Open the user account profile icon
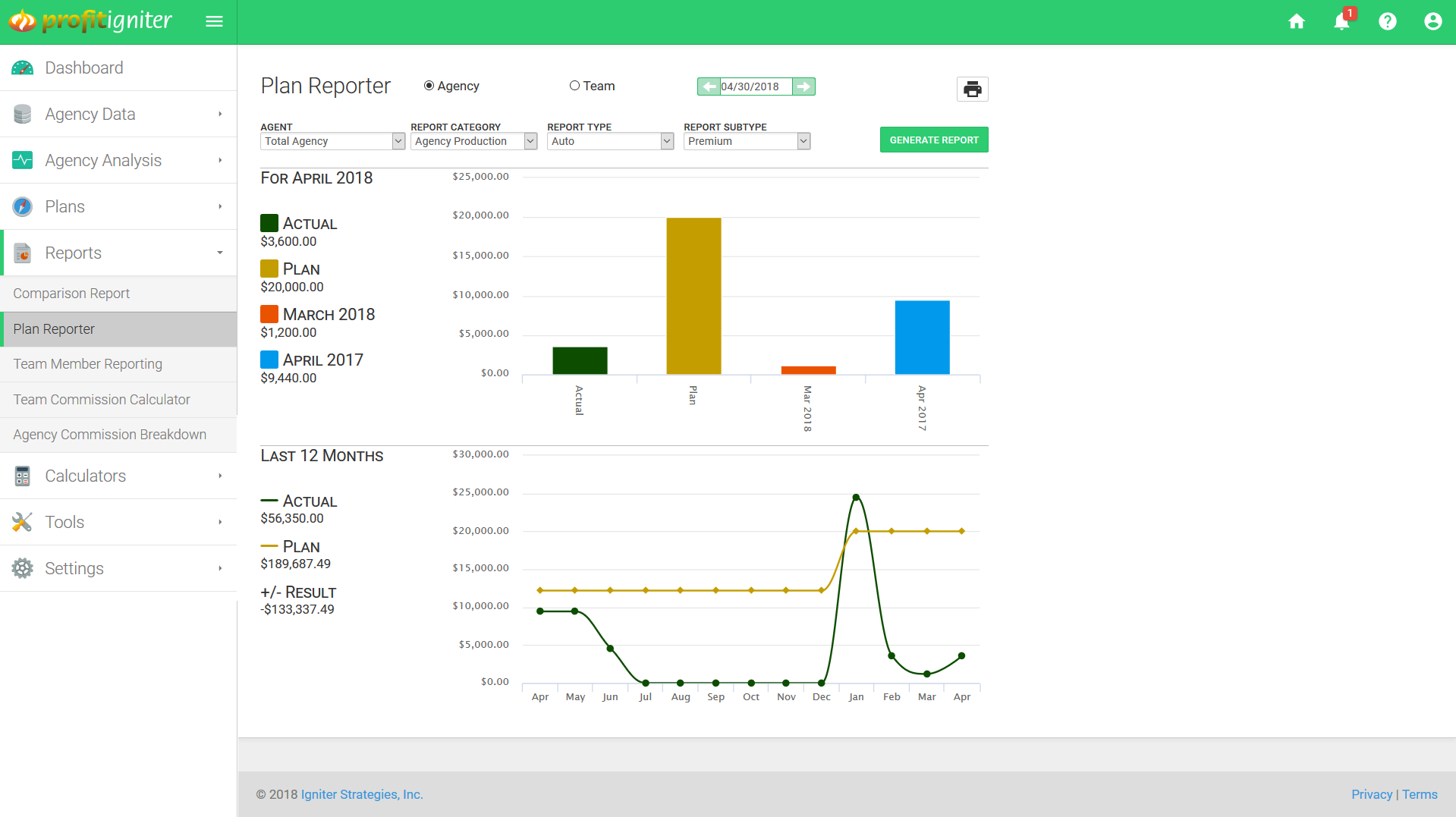 [x=1432, y=21]
